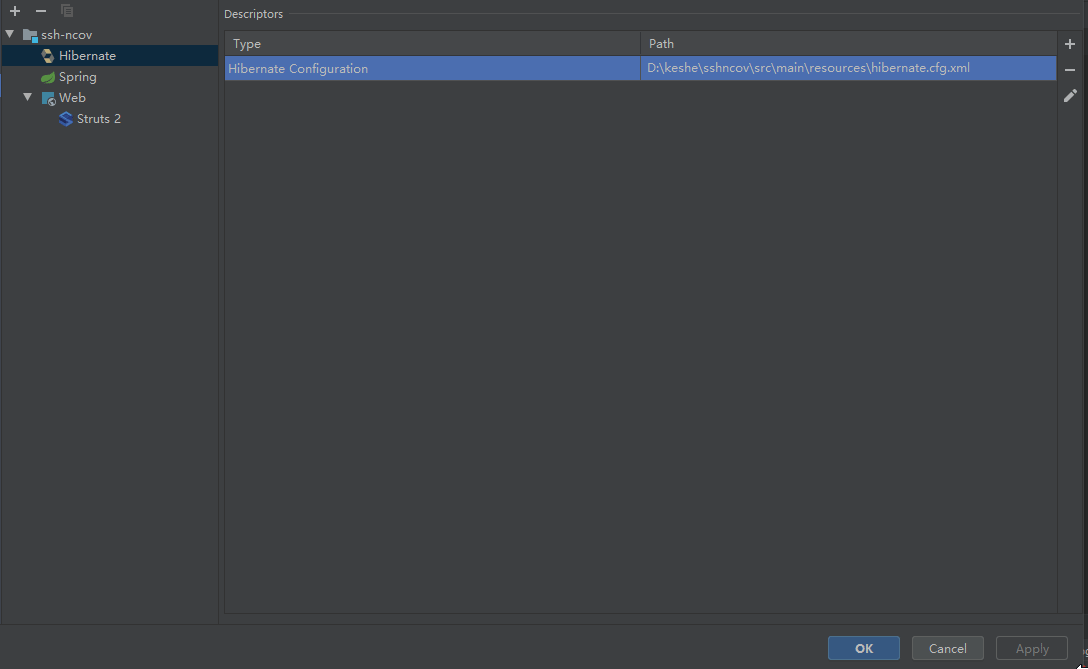Add a descriptor with the plus icon beside the table

(x=1070, y=44)
